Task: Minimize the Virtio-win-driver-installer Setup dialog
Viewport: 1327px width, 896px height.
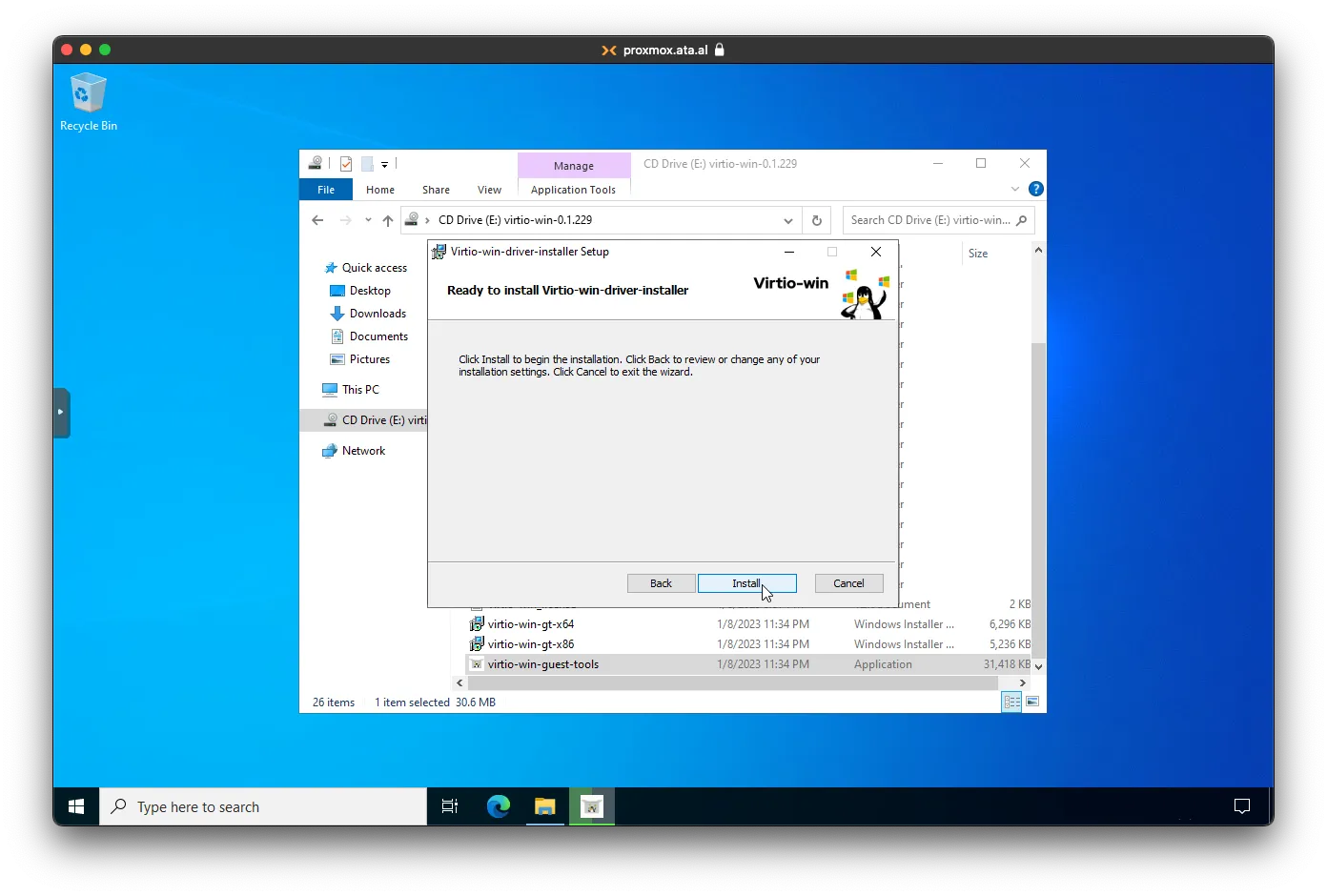Action: 789,252
